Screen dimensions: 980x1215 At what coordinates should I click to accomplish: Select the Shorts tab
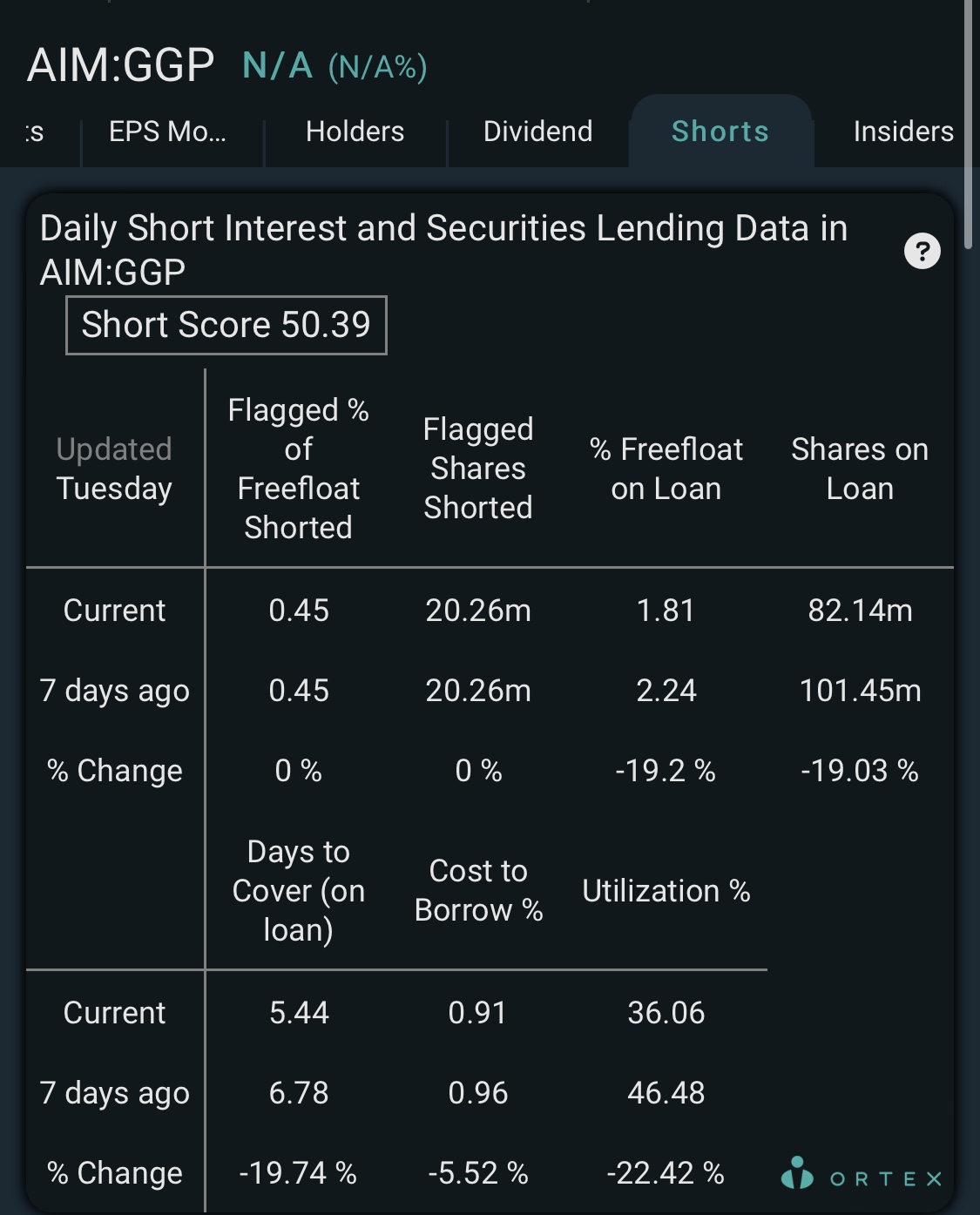(720, 132)
